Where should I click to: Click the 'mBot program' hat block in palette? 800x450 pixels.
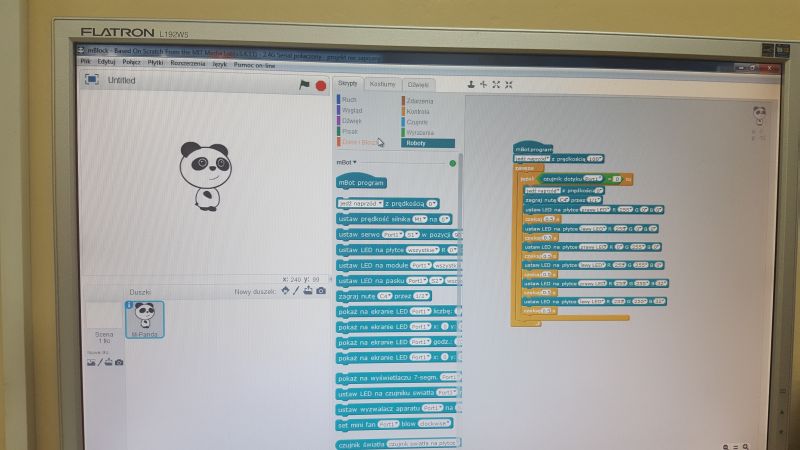(361, 181)
